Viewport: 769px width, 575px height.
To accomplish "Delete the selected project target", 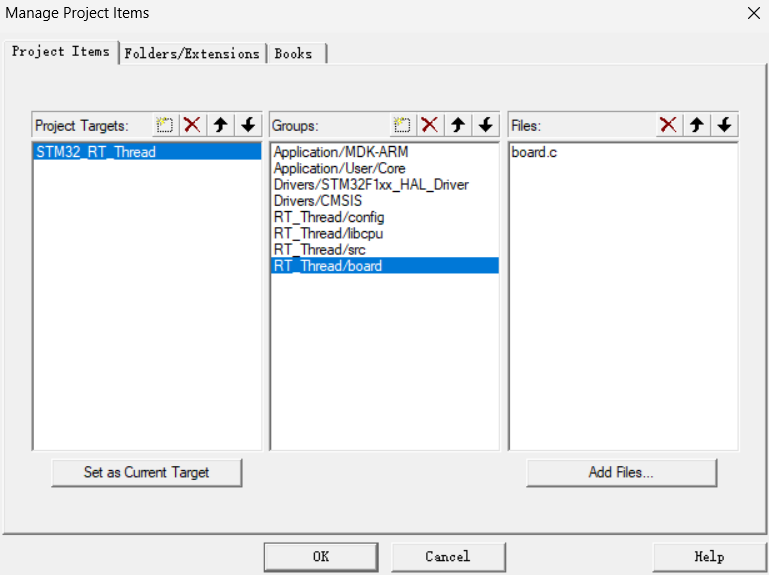I will (x=192, y=125).
